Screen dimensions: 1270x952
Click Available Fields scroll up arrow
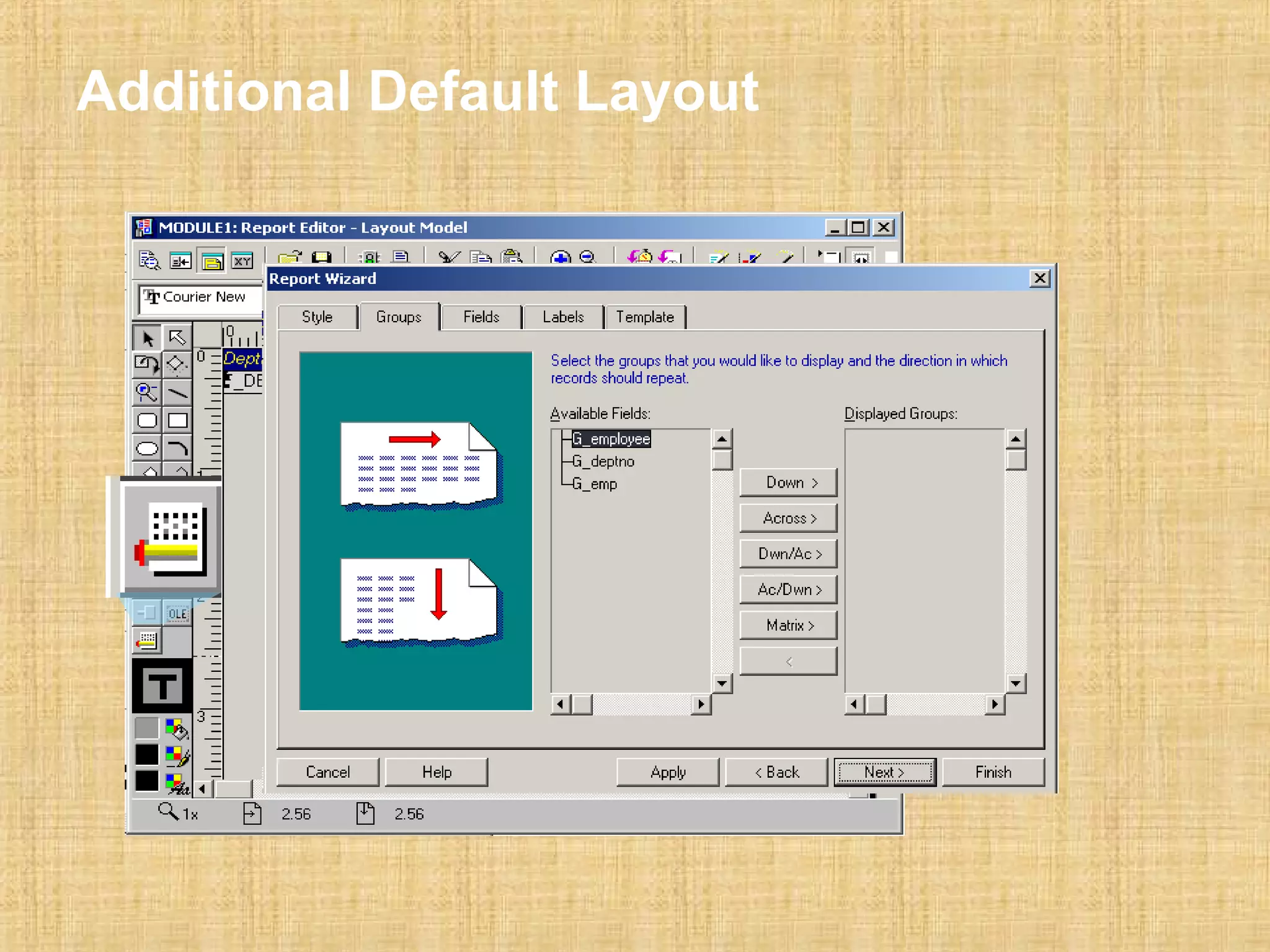pos(722,439)
